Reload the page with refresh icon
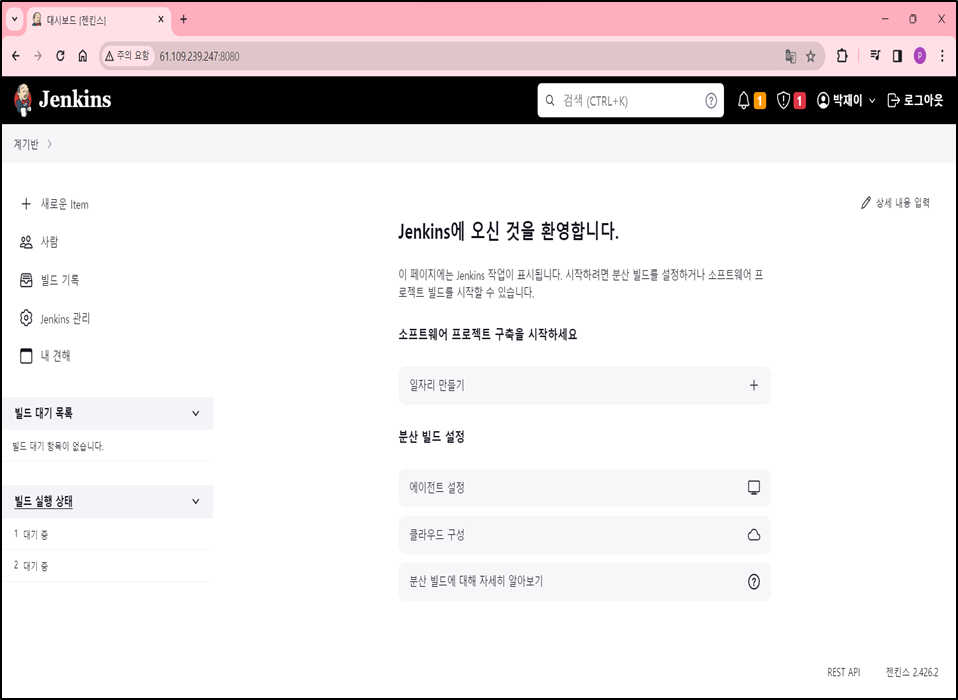This screenshot has height=700, width=958. 60,56
